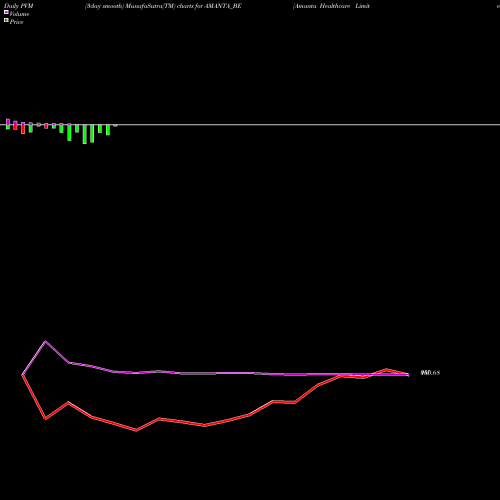The height and width of the screenshot is (500, 500).
Task: Click the 'Amanta Healthcare Limit' company name
Action: click(x=331, y=6)
